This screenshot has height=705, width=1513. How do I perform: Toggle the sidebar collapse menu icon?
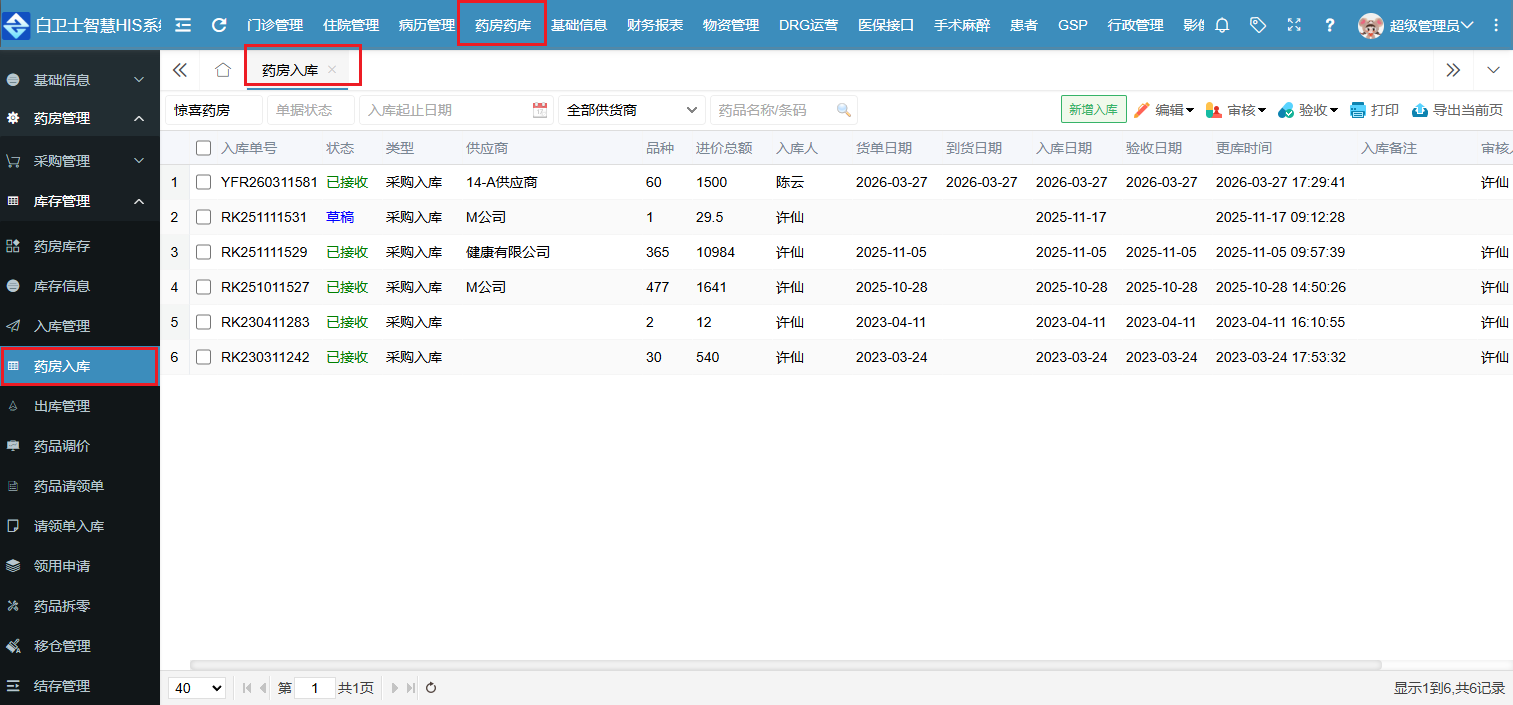tap(183, 25)
